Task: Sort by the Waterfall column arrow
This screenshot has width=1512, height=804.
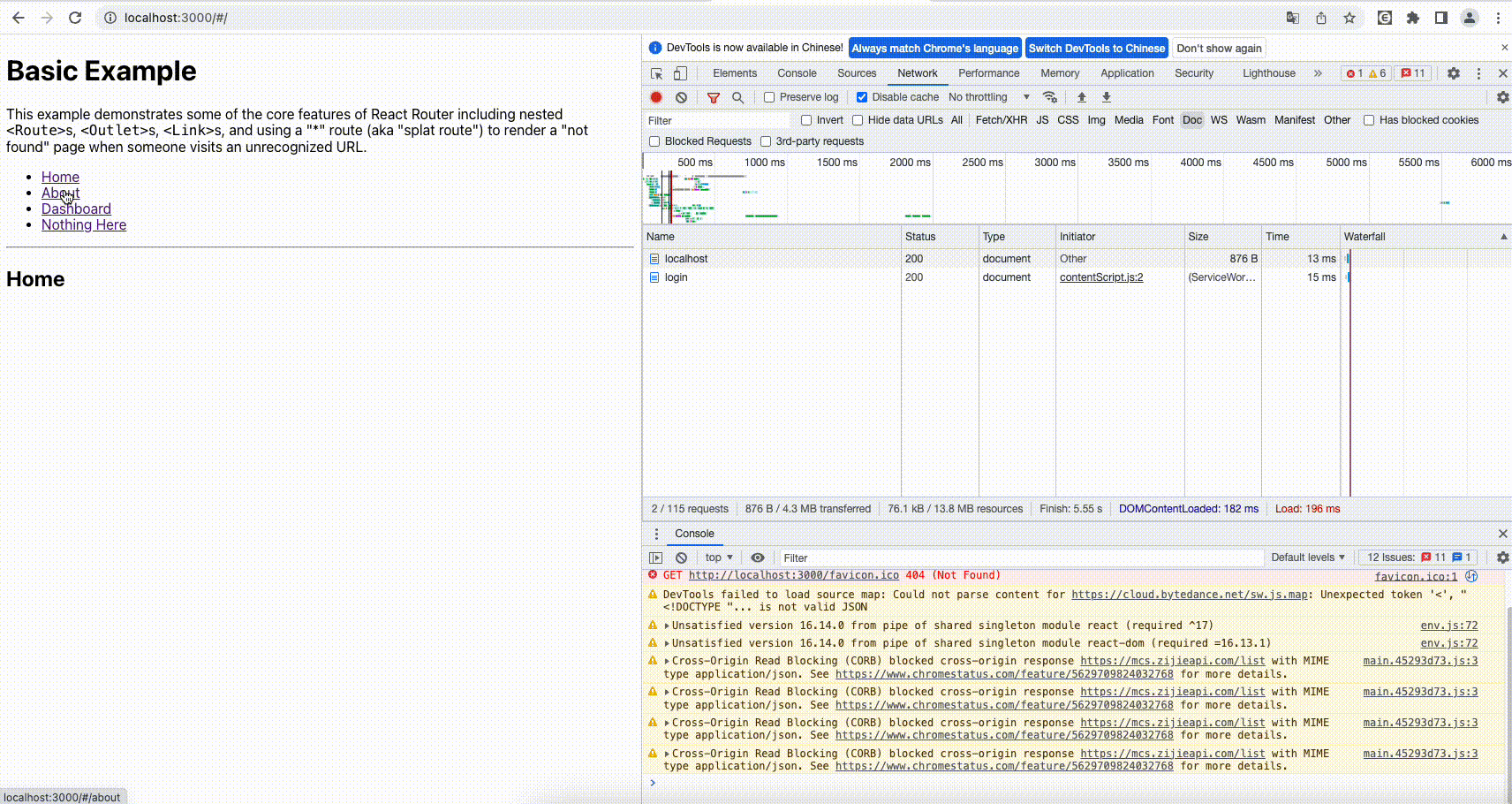Action: click(x=1503, y=237)
